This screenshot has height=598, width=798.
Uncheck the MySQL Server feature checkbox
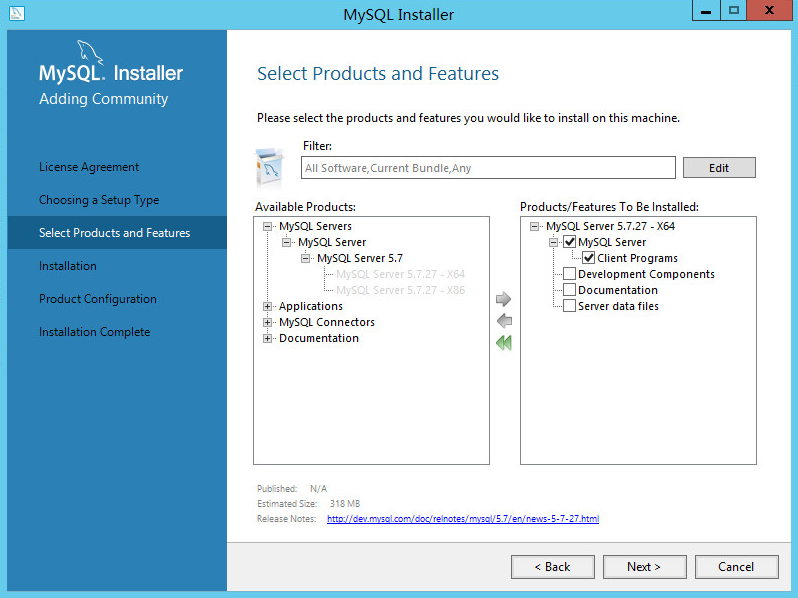pos(569,242)
